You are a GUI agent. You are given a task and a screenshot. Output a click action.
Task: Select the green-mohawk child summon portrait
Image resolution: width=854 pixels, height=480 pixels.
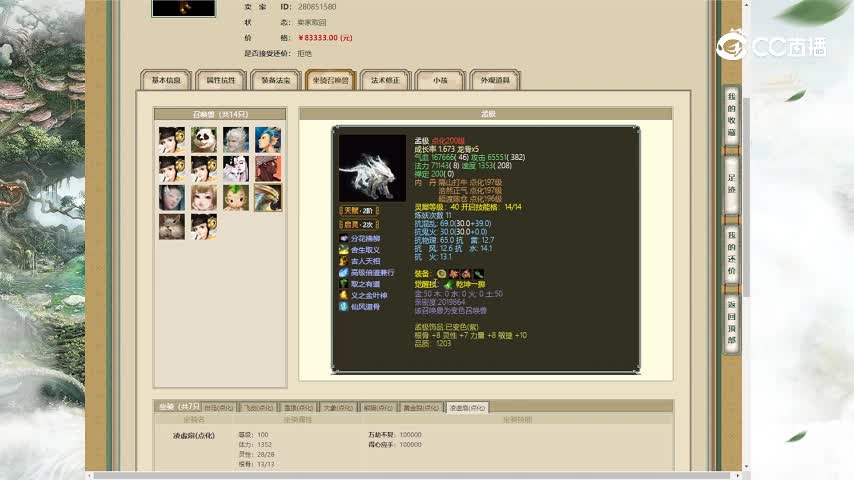click(x=236, y=198)
